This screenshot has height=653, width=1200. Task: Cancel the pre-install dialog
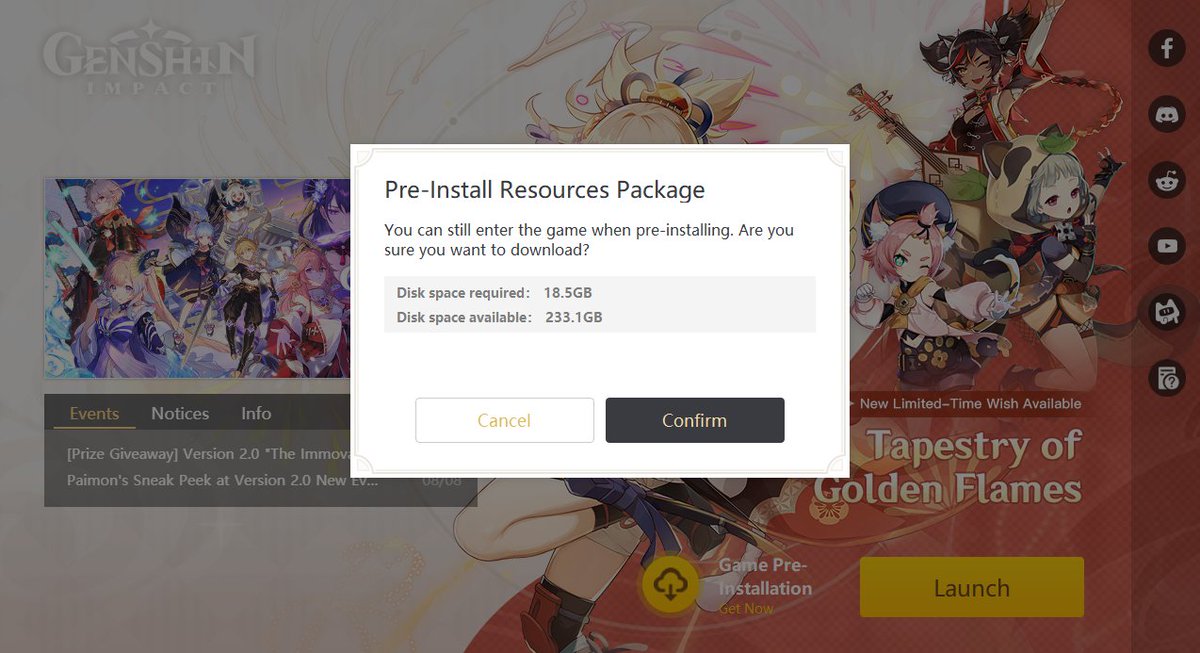point(504,420)
